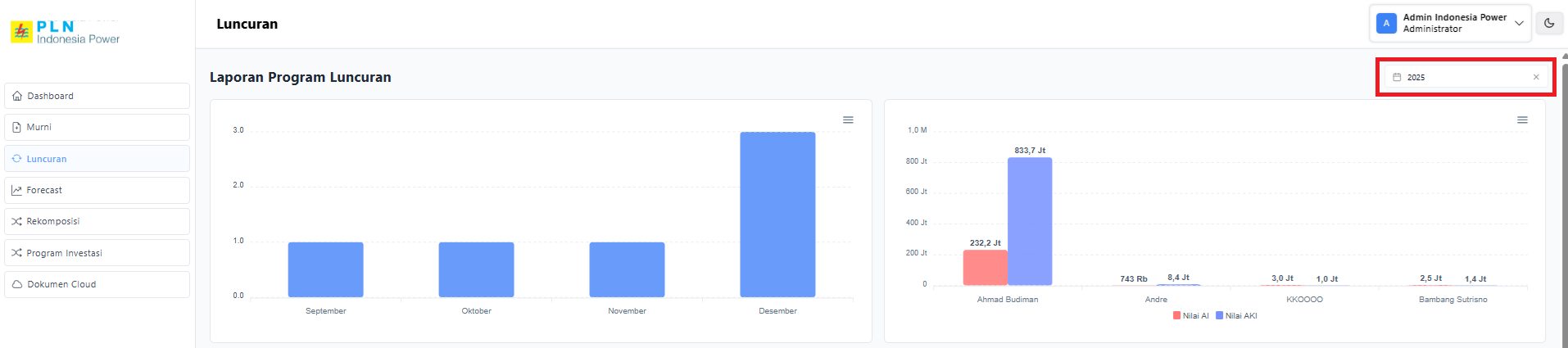Click the Murni document icon
Image resolution: width=1568 pixels, height=348 pixels.
(x=17, y=127)
